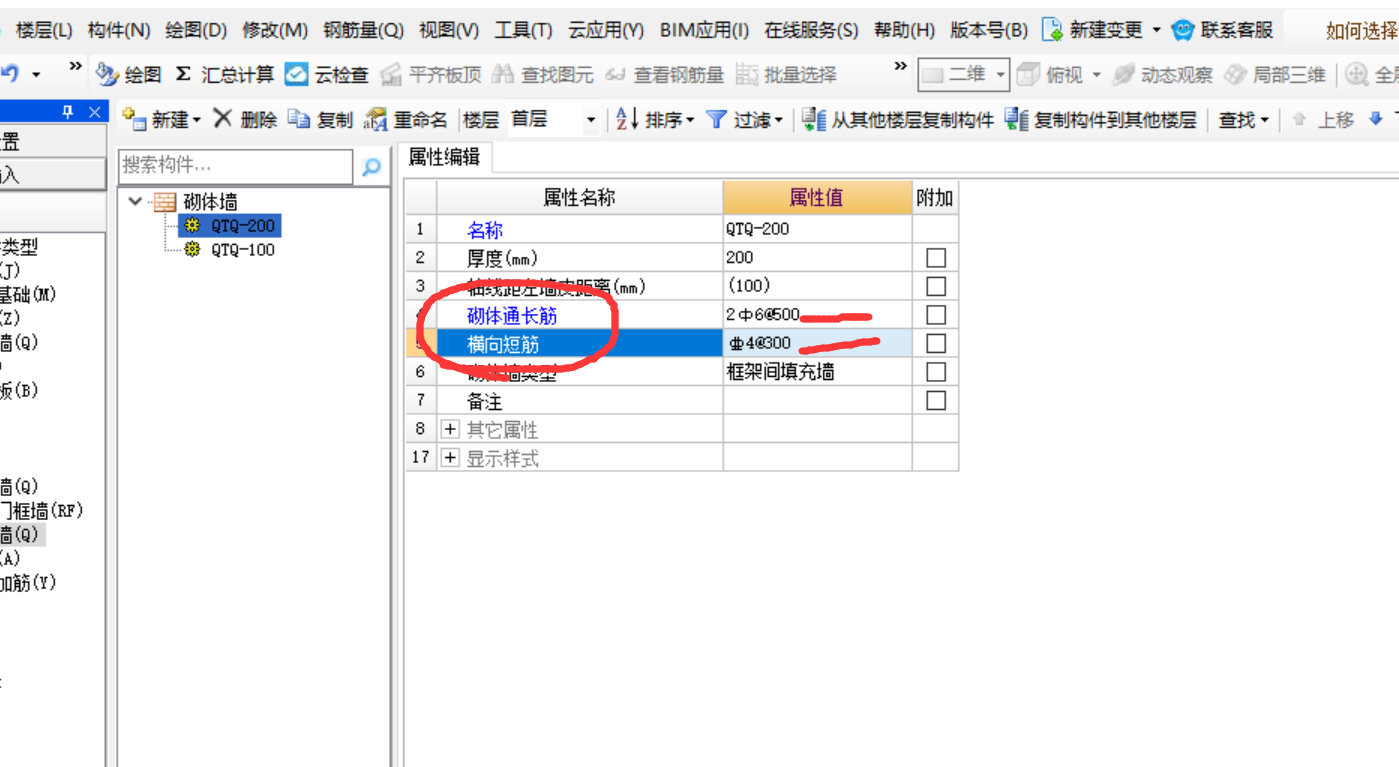The image size is (1399, 767).
Task: Open the 工具(T) menu
Action: [523, 30]
